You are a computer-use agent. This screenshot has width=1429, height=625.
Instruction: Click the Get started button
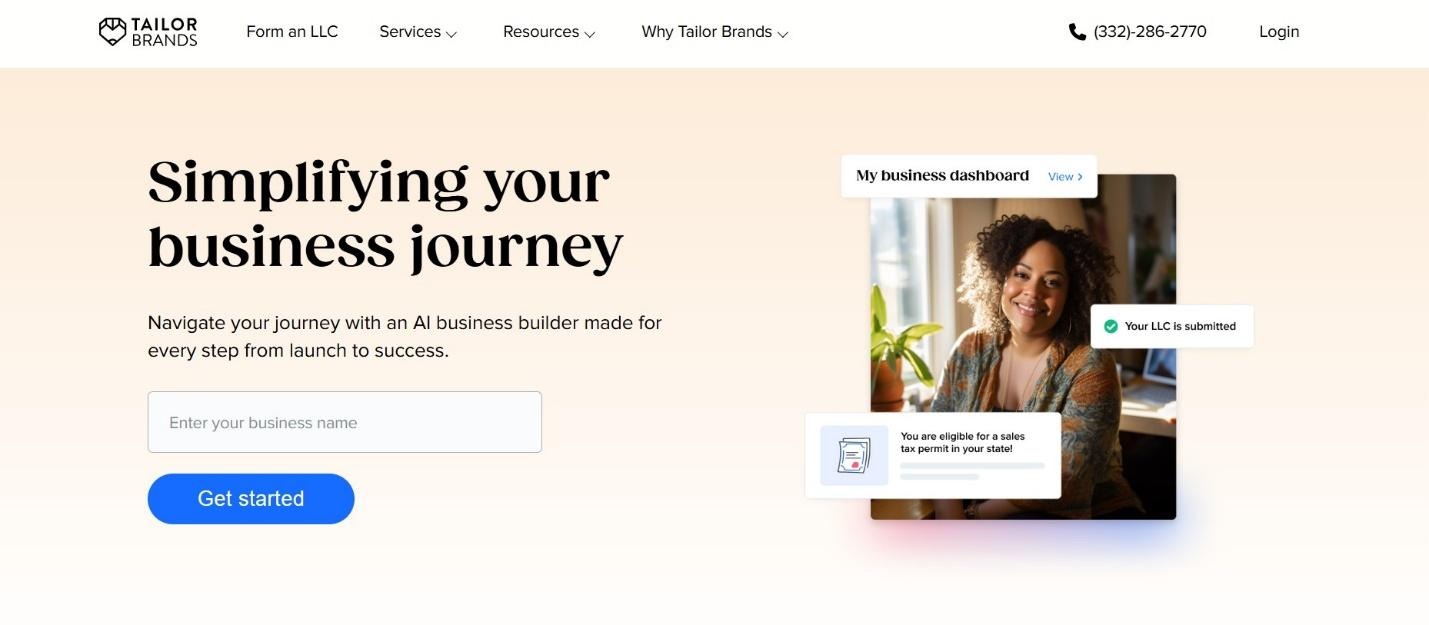coord(251,499)
